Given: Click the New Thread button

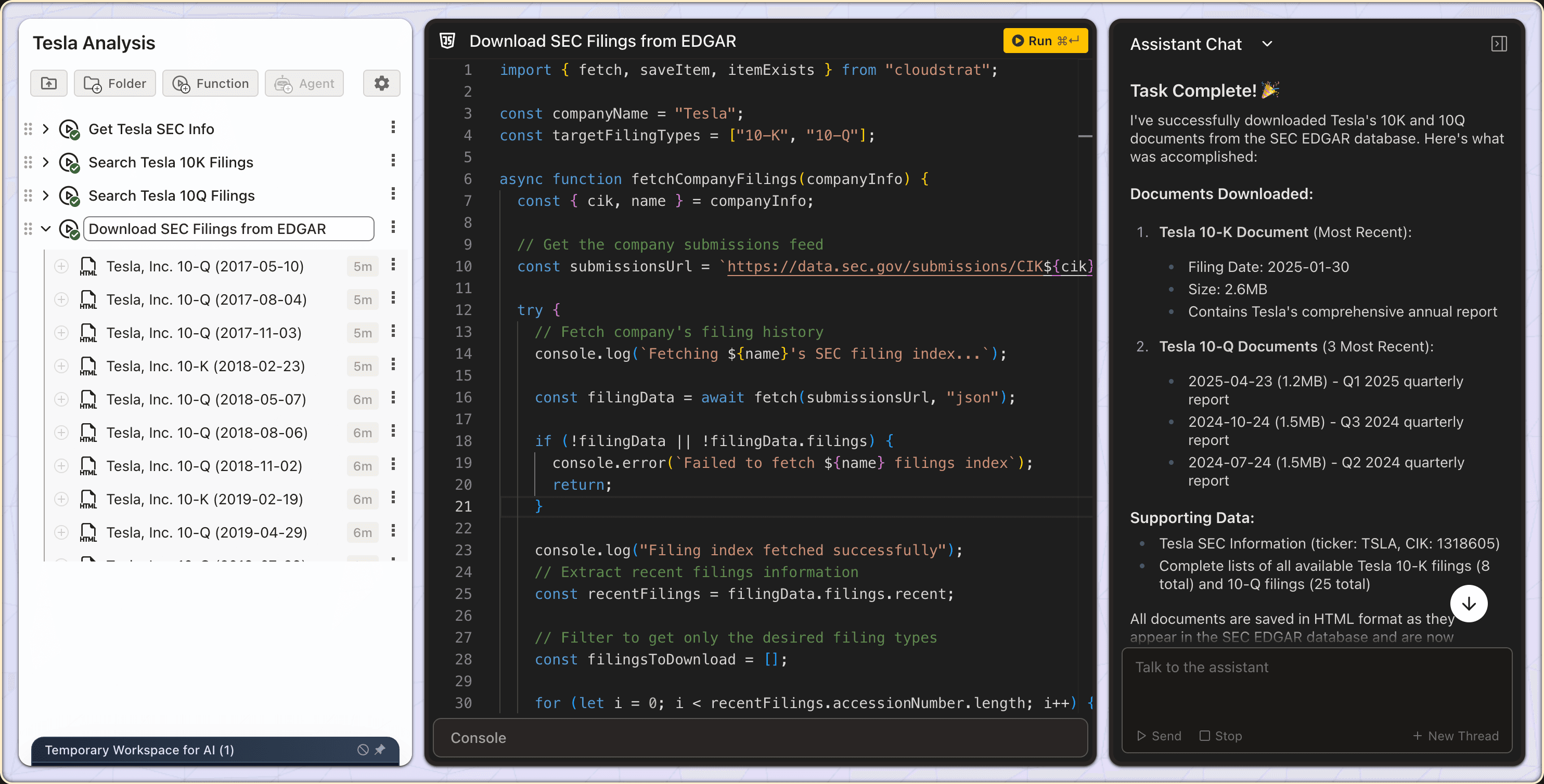Looking at the screenshot, I should click(x=1455, y=736).
